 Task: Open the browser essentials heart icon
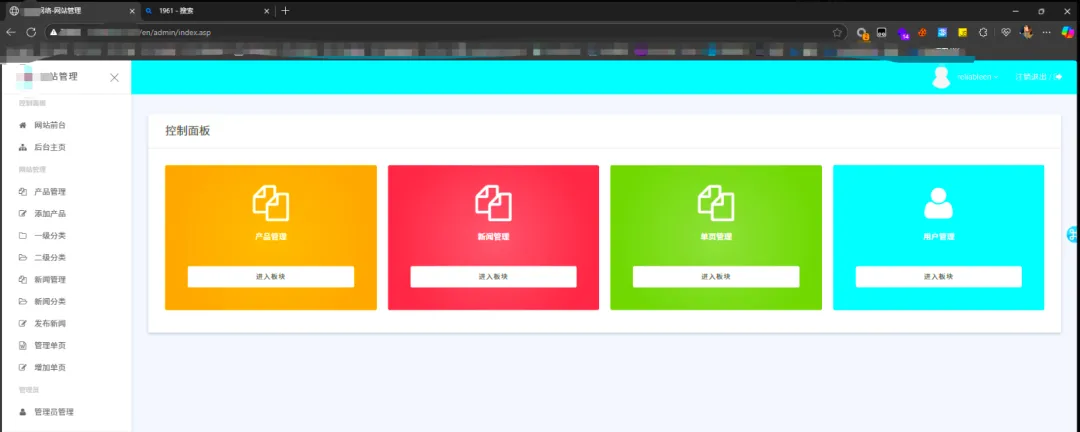click(x=1006, y=32)
